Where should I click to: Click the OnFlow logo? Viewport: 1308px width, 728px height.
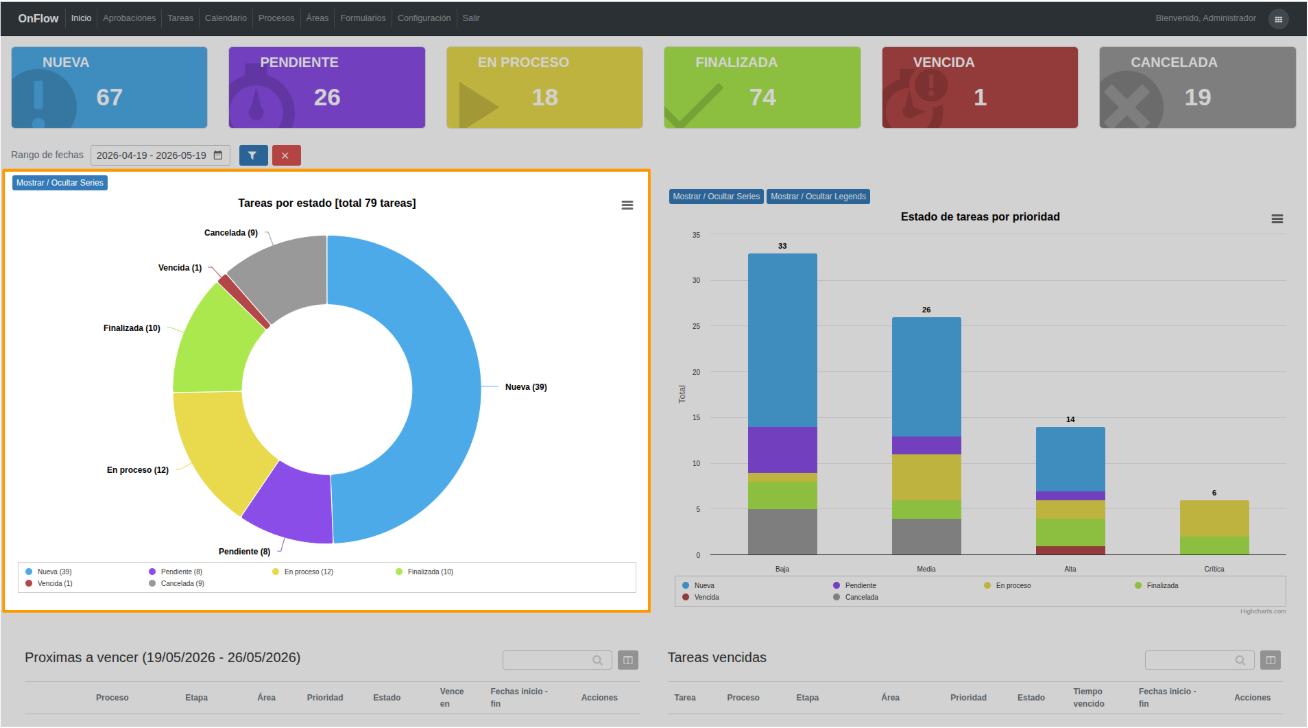(x=38, y=18)
